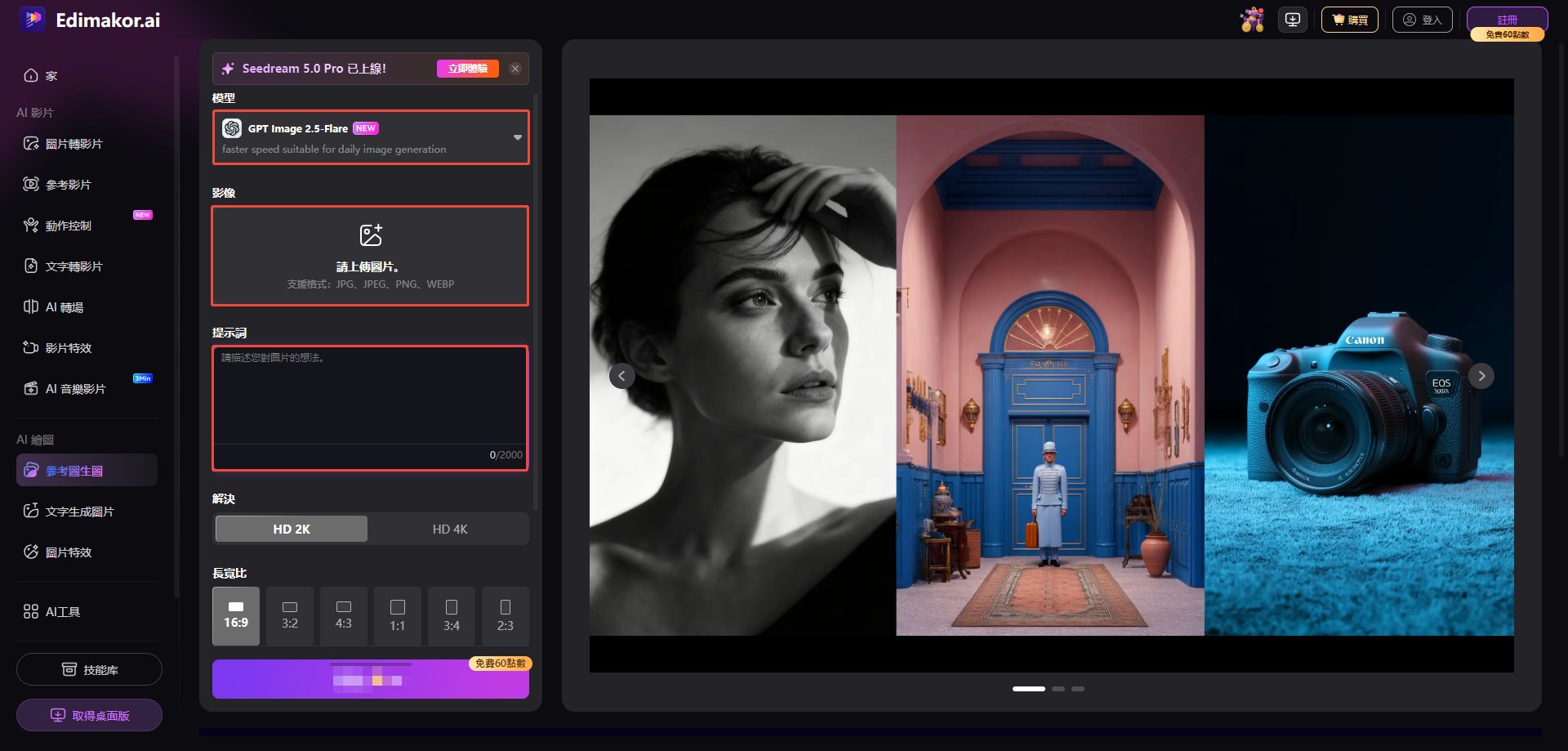Choose 3:2 aspect ratio

(290, 616)
